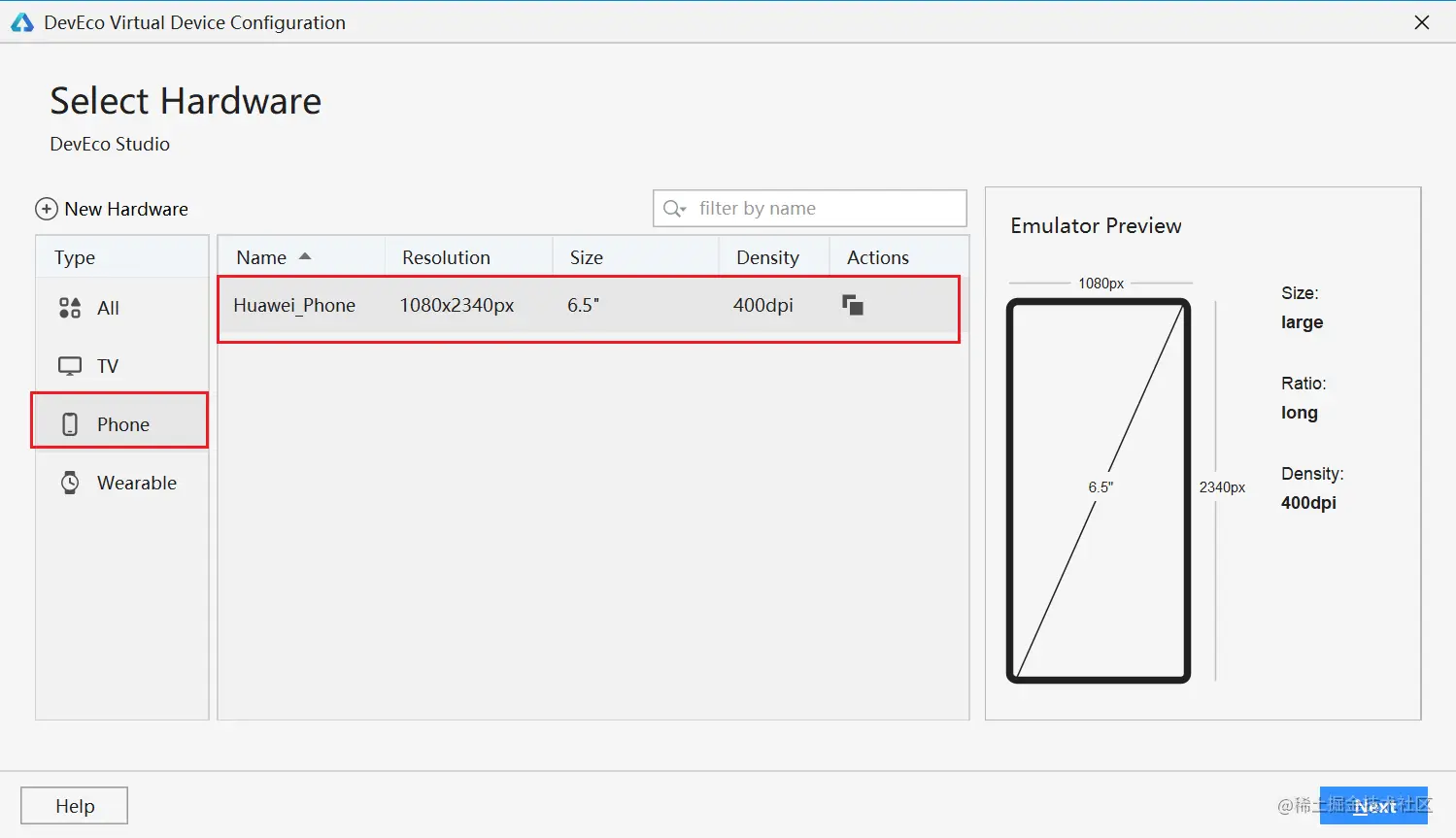
Task: Click the Help button
Action: (75, 806)
